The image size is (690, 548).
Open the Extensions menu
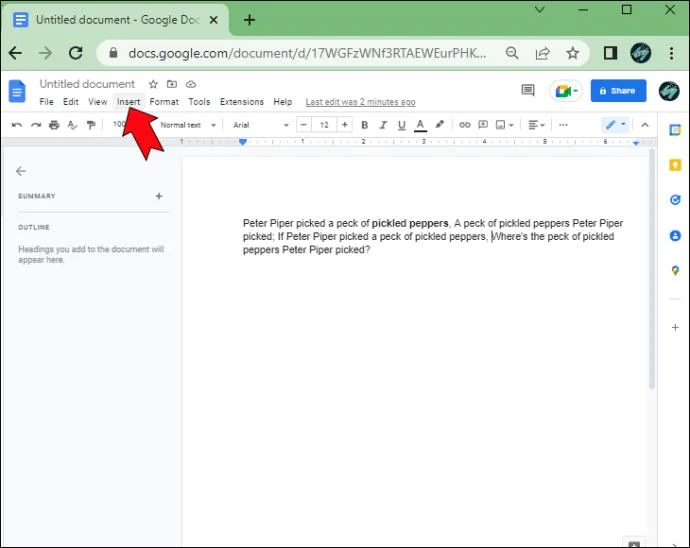point(242,102)
